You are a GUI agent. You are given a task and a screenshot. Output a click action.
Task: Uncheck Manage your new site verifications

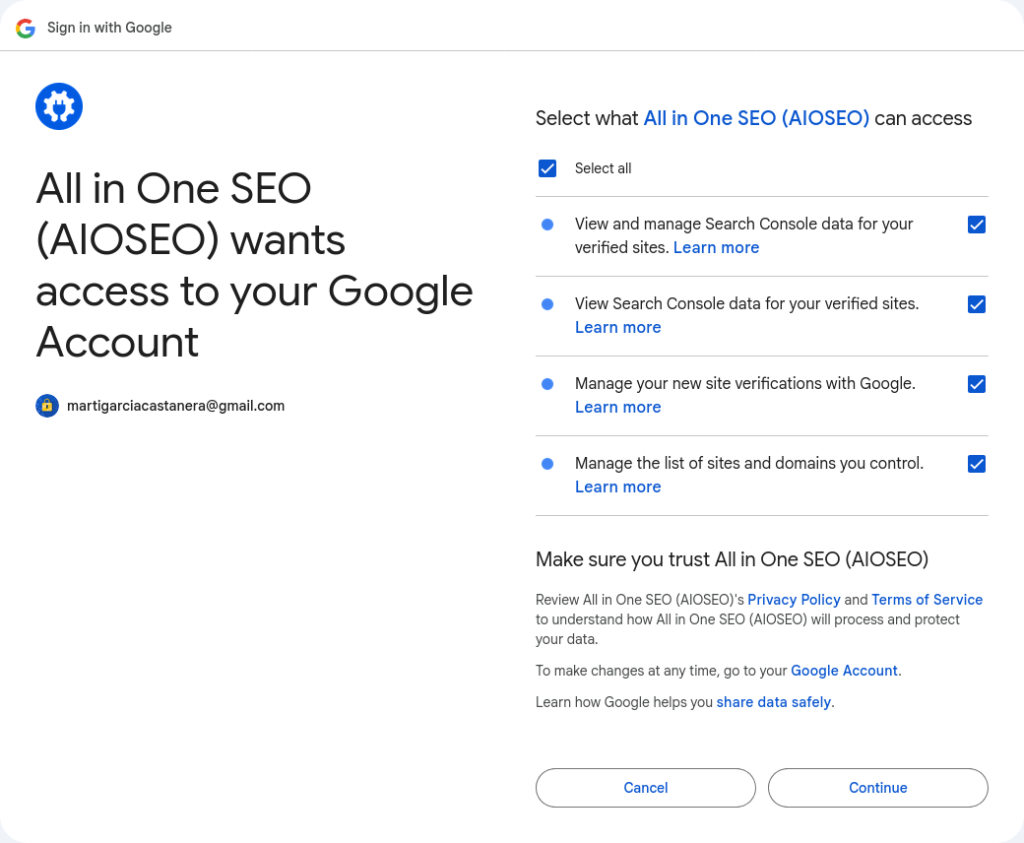pos(977,384)
